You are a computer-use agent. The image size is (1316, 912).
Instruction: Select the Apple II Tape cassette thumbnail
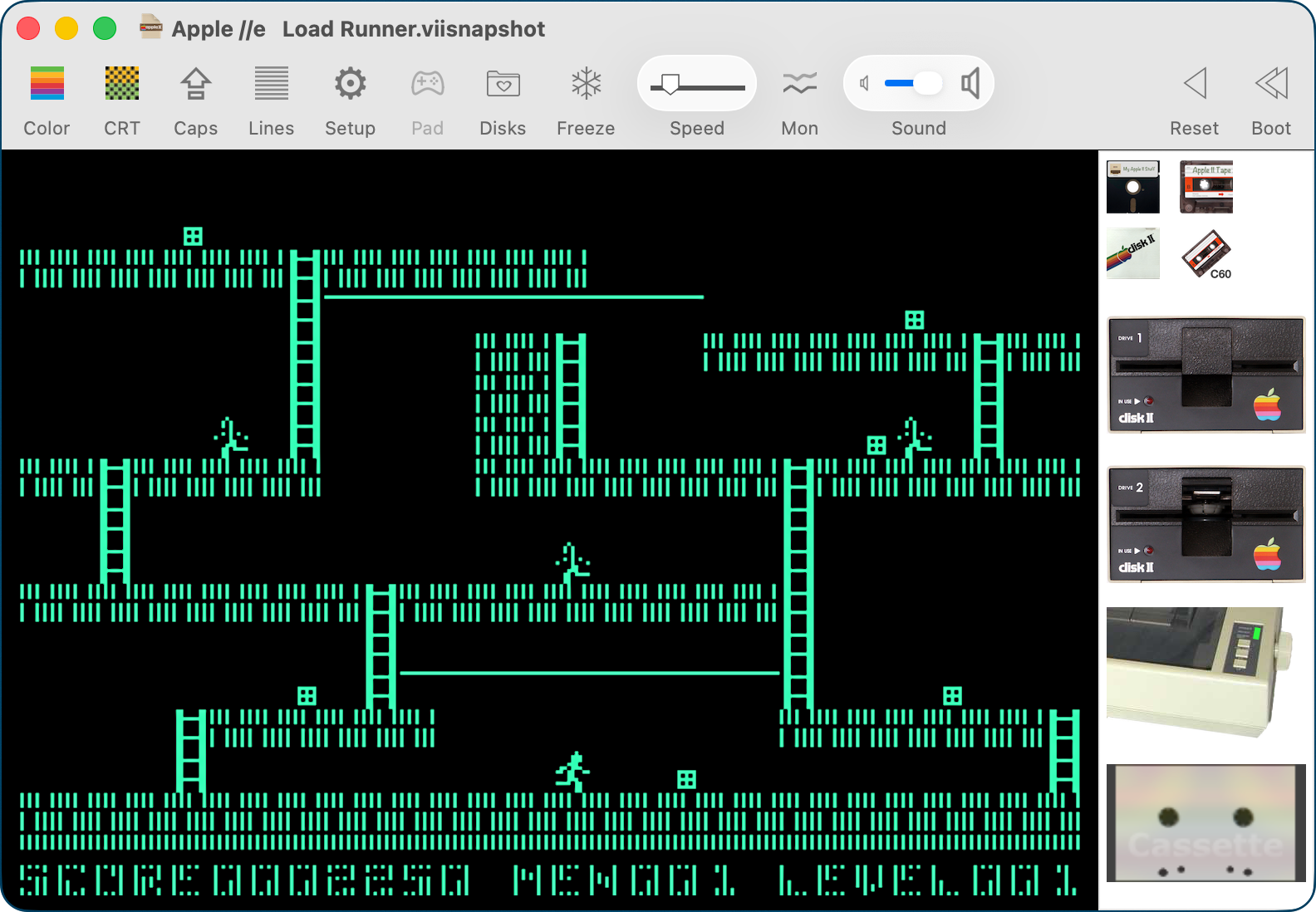[1206, 187]
